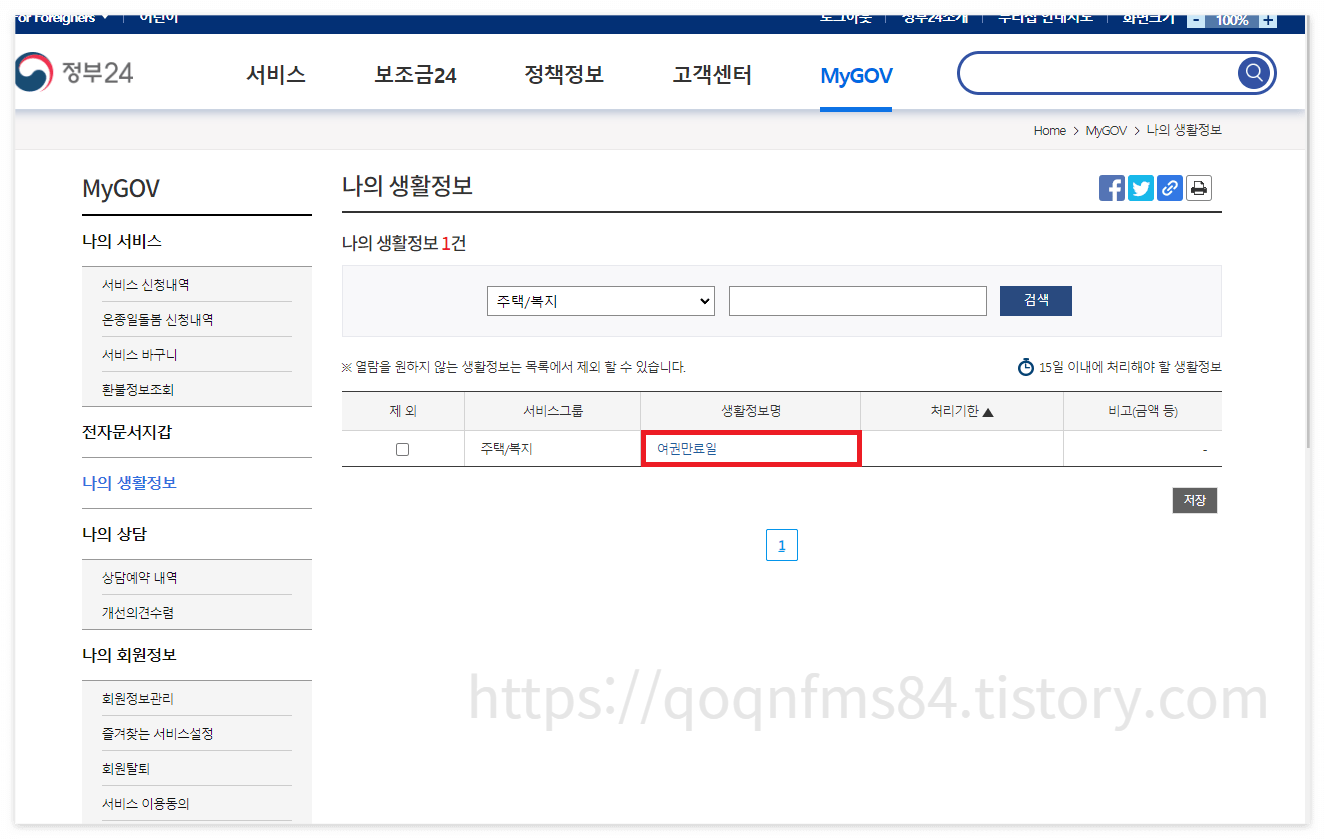Image resolution: width=1325 pixels, height=839 pixels.
Task: Open 회원탈퇴 in sidebar
Action: pyautogui.click(x=126, y=769)
